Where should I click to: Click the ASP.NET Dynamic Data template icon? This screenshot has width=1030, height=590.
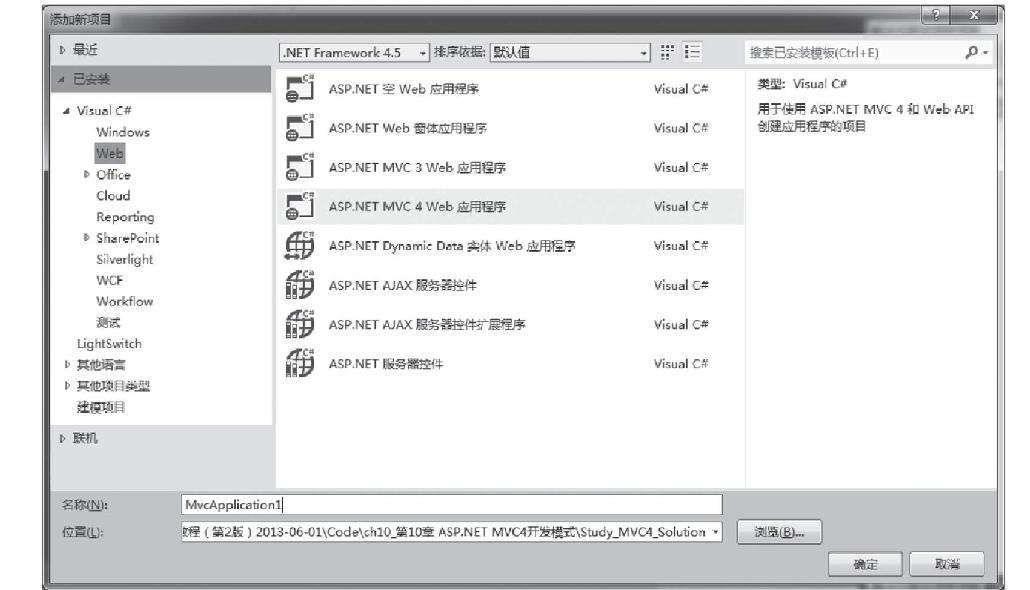tap(300, 246)
